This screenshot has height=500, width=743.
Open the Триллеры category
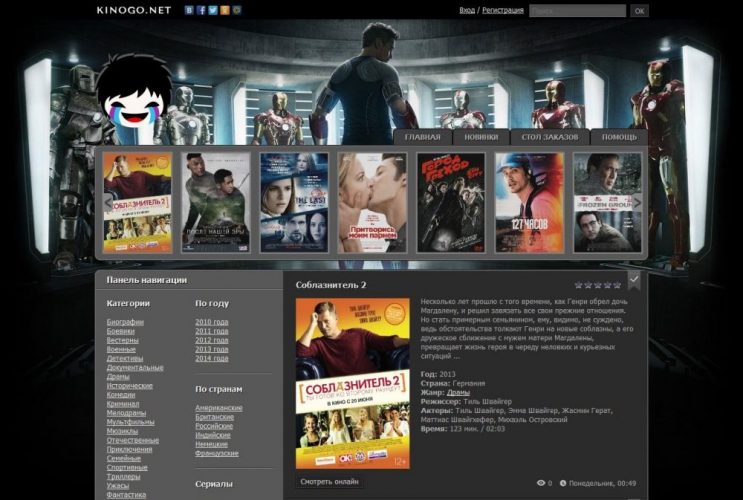coord(123,476)
